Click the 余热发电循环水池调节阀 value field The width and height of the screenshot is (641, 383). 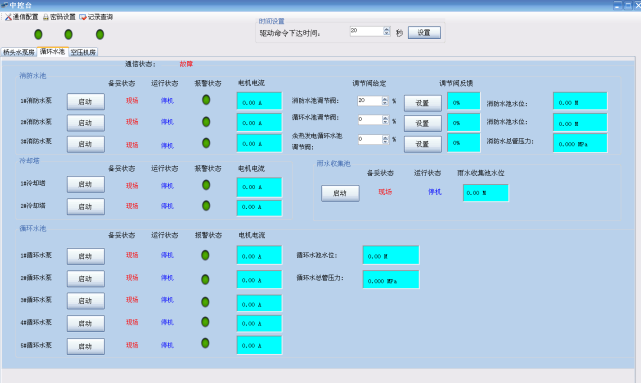[x=370, y=139]
